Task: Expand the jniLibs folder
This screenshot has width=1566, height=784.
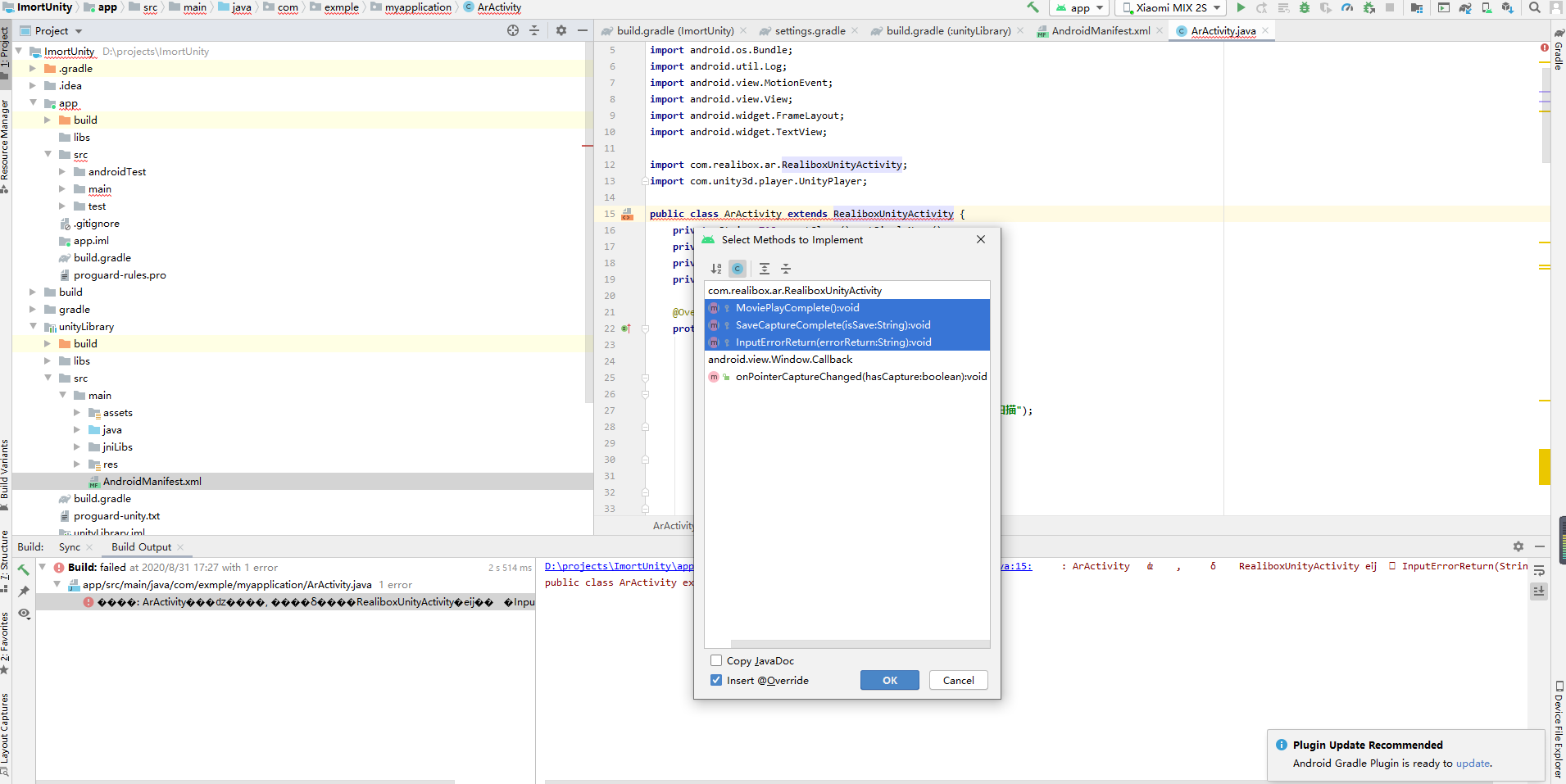Action: coord(77,446)
